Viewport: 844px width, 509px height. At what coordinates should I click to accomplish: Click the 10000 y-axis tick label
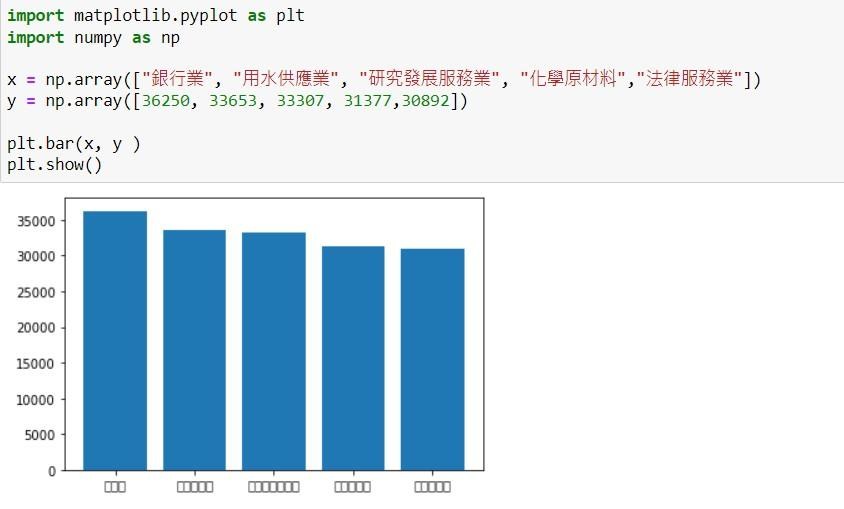36,400
